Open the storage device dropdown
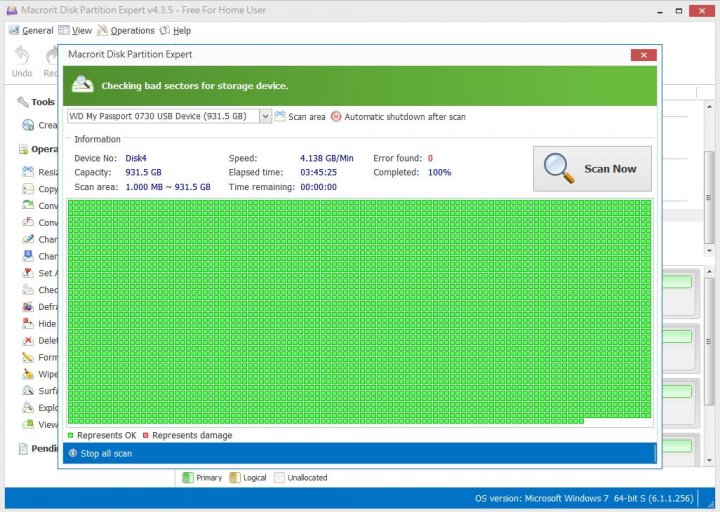 265,117
